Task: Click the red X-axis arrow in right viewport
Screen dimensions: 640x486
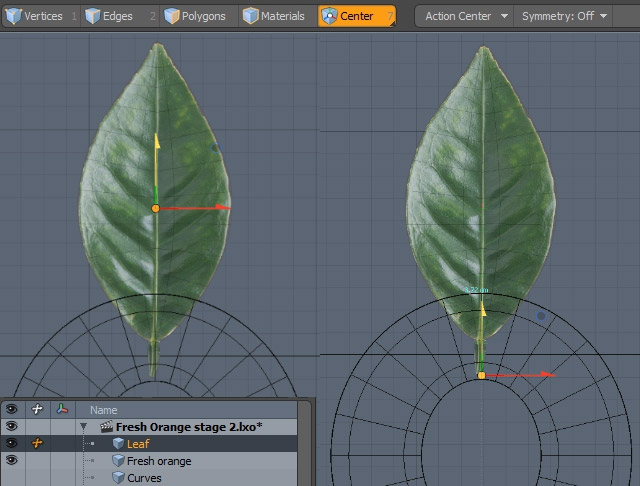Action: coord(548,374)
